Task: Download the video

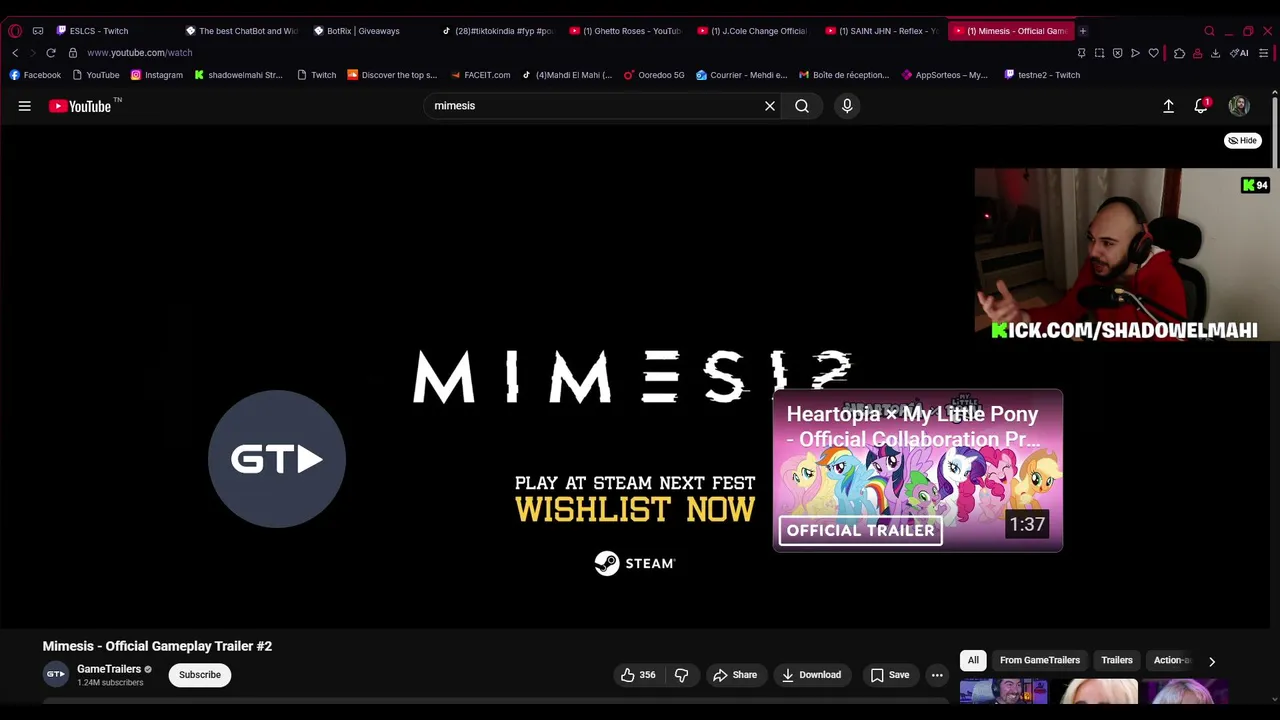Action: coord(811,675)
